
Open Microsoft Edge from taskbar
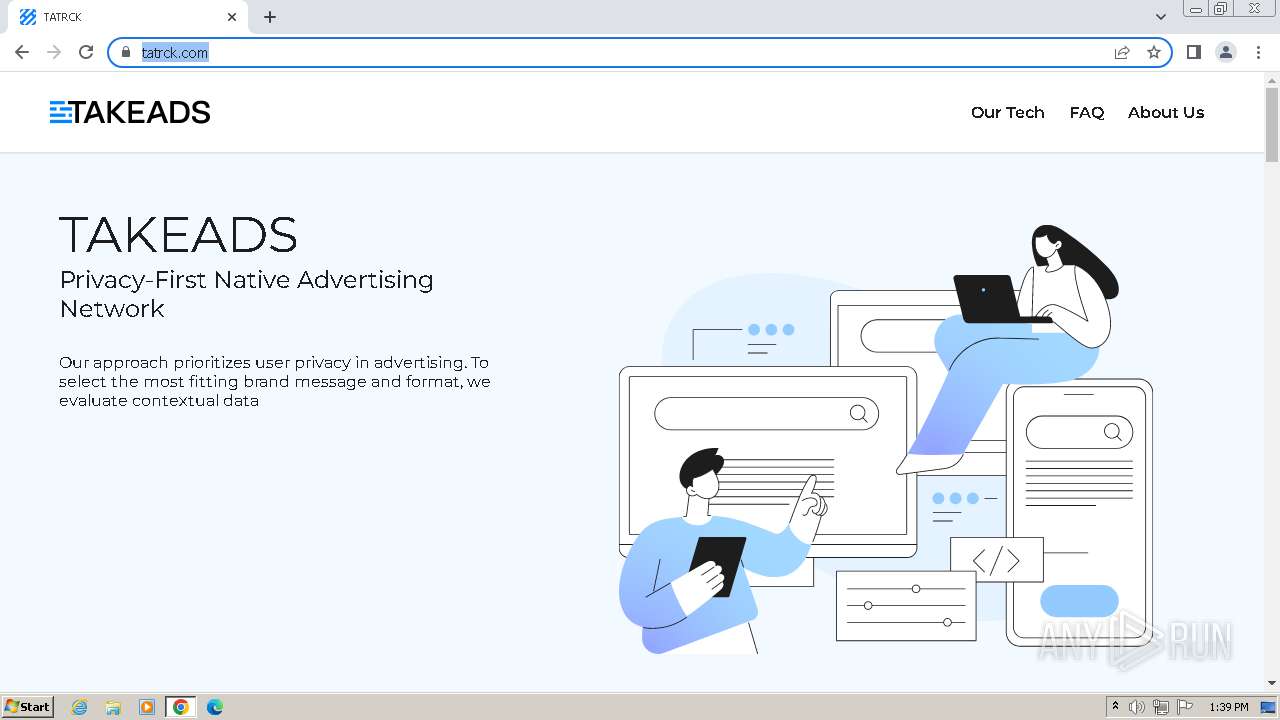215,707
